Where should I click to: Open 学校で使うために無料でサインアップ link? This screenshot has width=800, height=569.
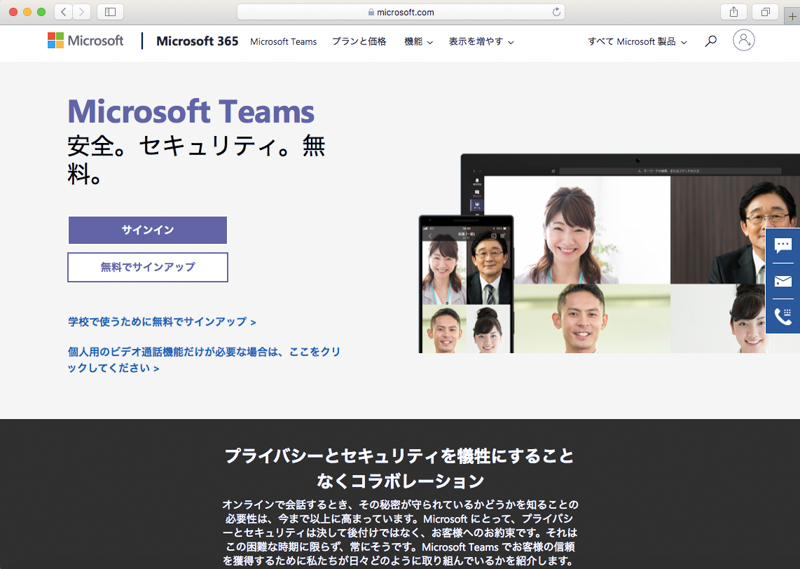pos(162,322)
